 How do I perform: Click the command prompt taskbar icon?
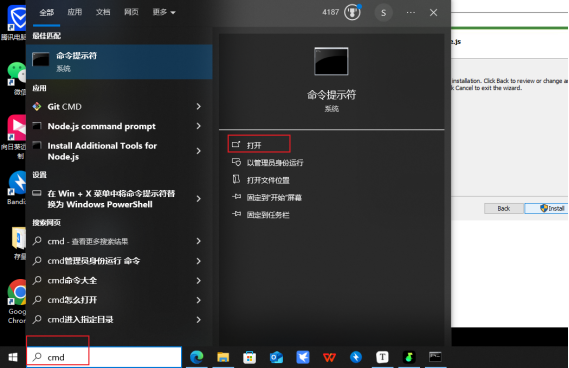435,357
